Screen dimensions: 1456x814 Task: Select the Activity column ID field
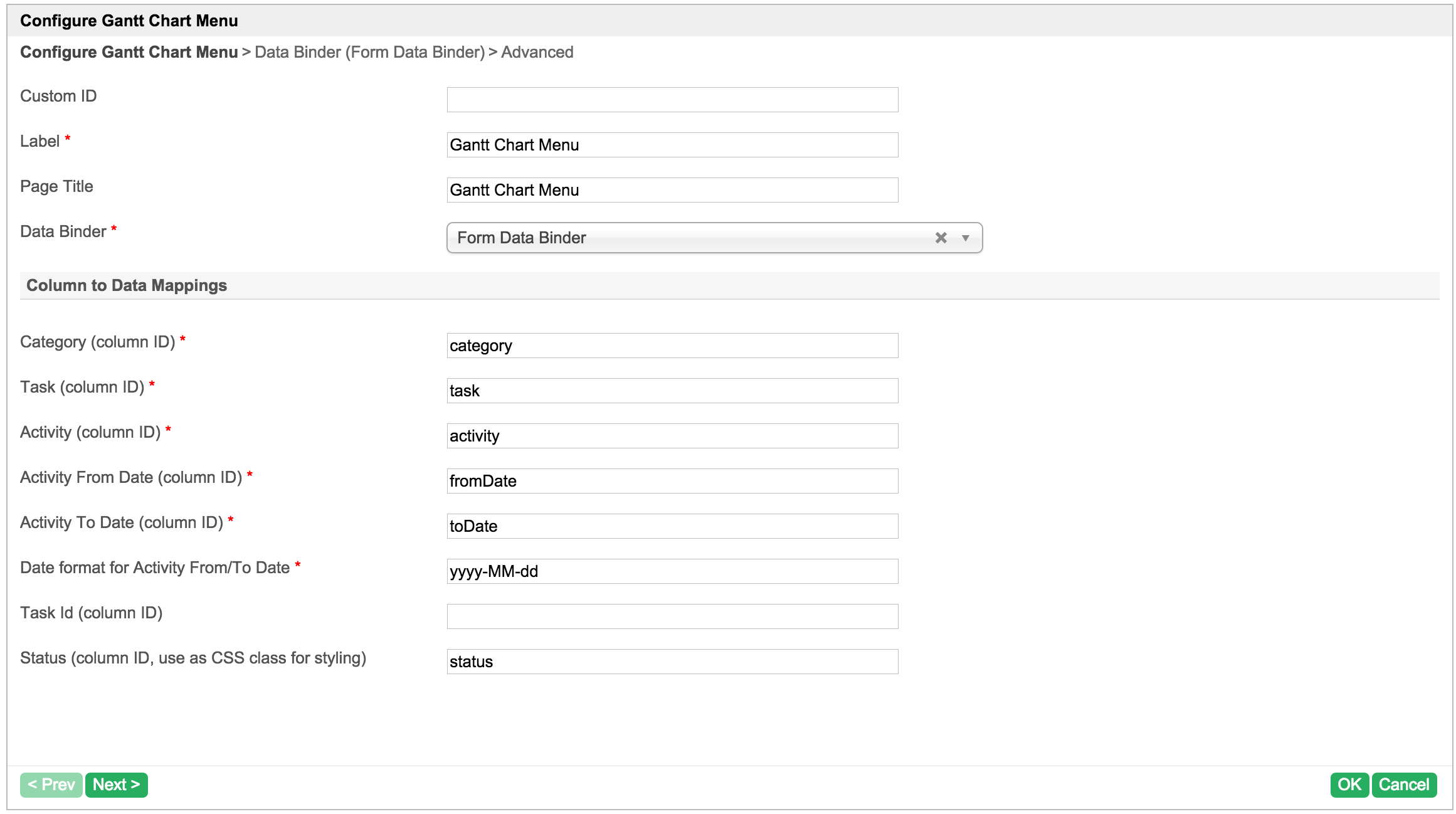[672, 436]
